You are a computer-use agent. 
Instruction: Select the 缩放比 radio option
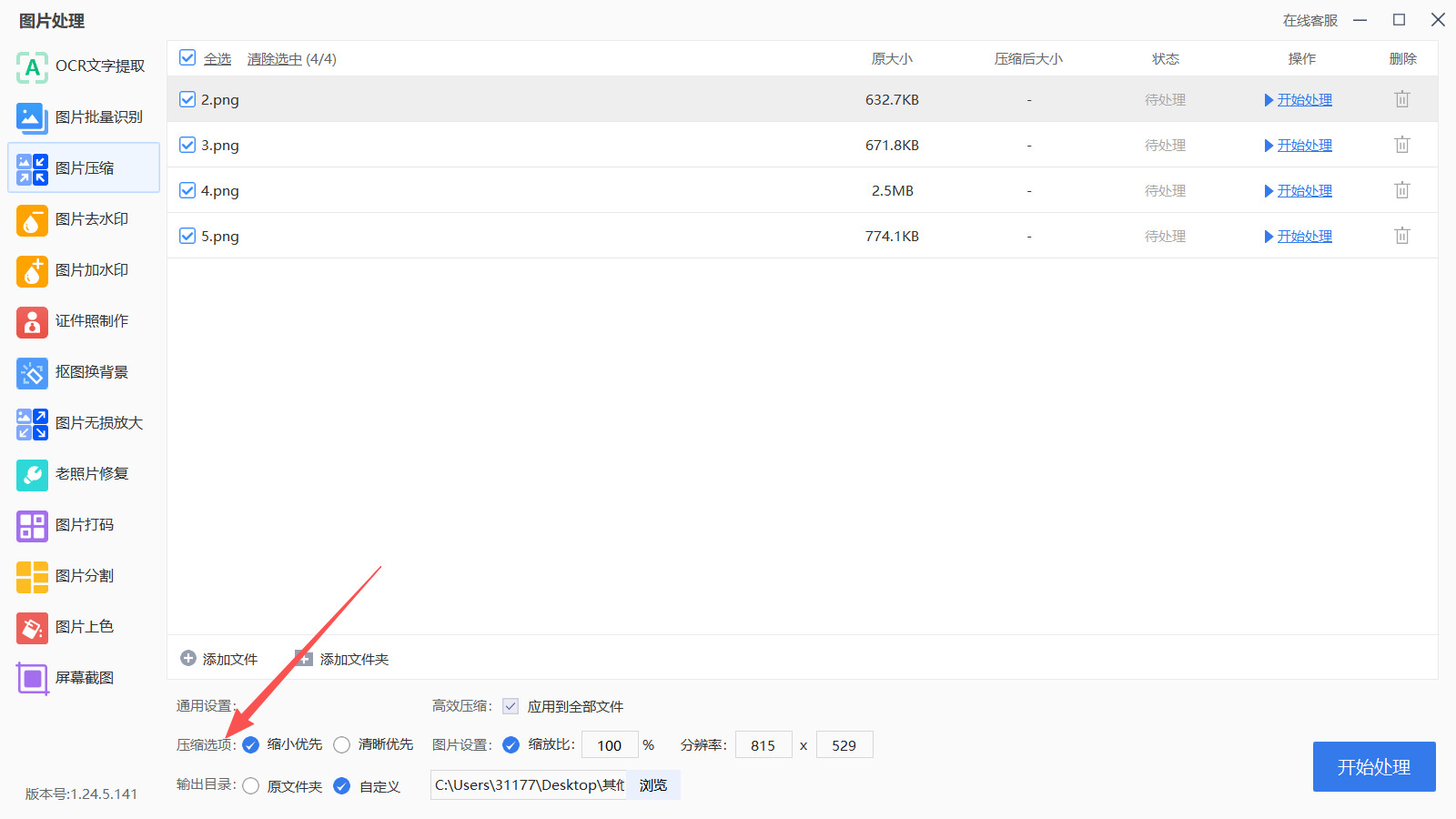pyautogui.click(x=511, y=745)
